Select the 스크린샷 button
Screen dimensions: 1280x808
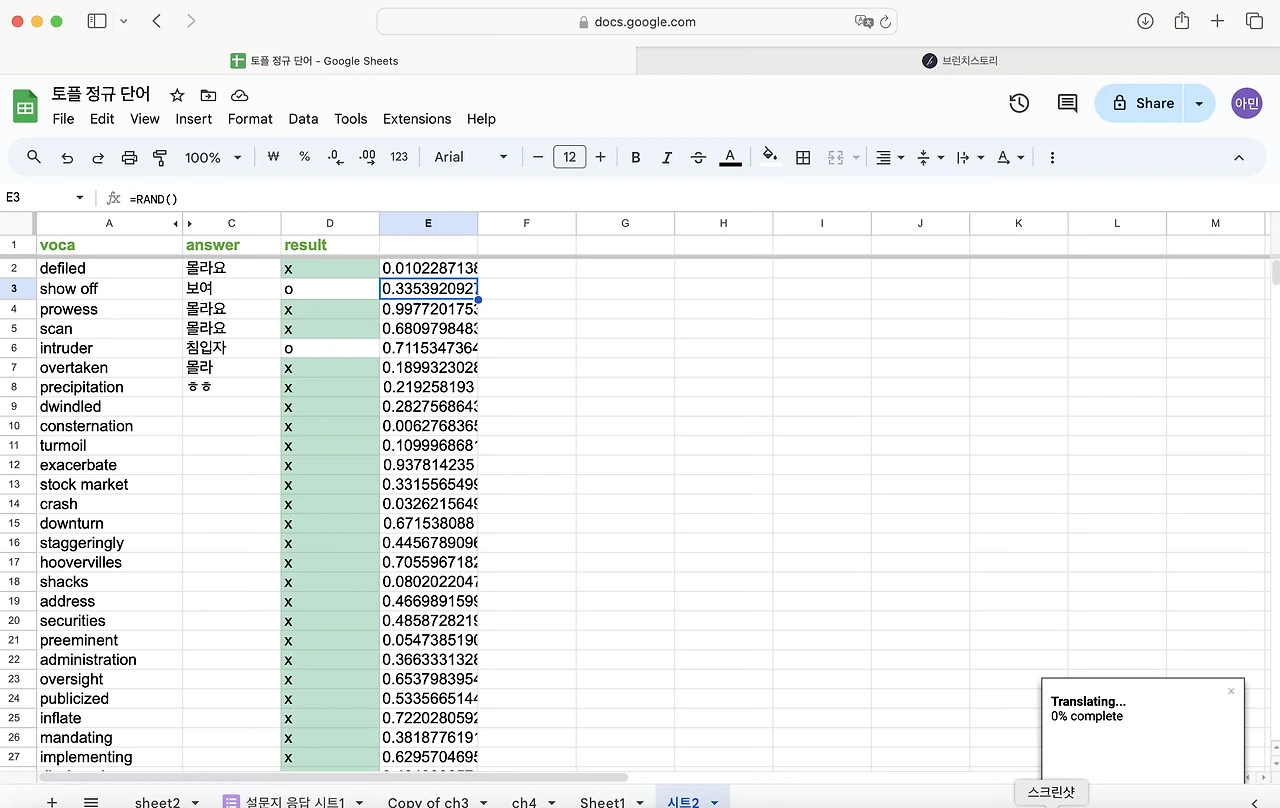pyautogui.click(x=1051, y=792)
